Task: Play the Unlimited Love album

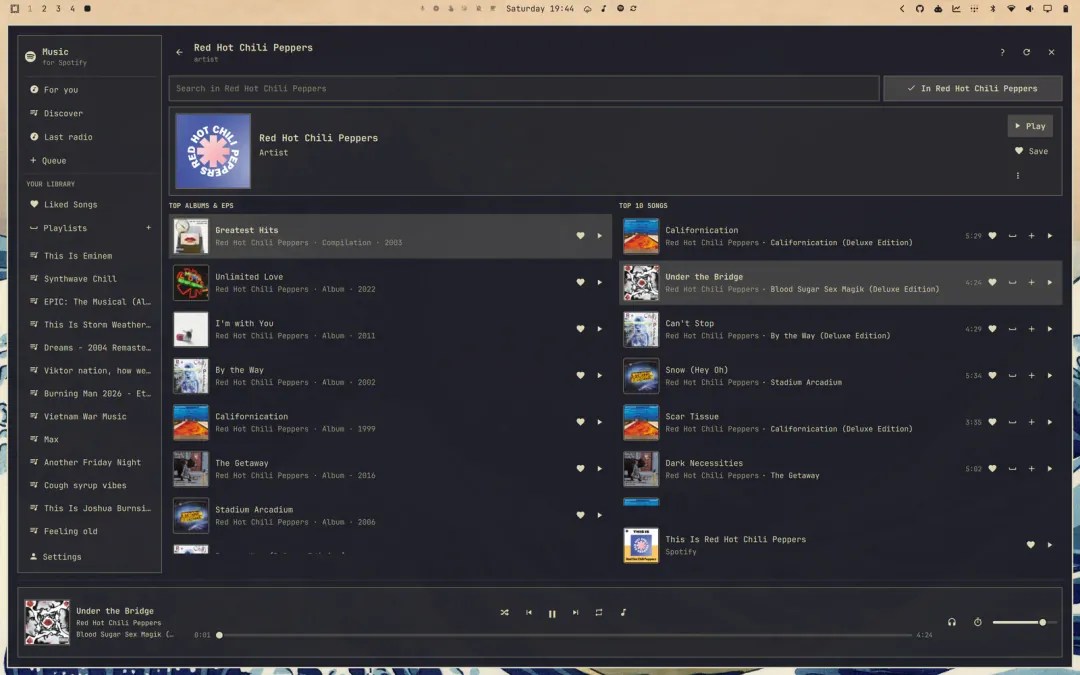Action: [599, 282]
